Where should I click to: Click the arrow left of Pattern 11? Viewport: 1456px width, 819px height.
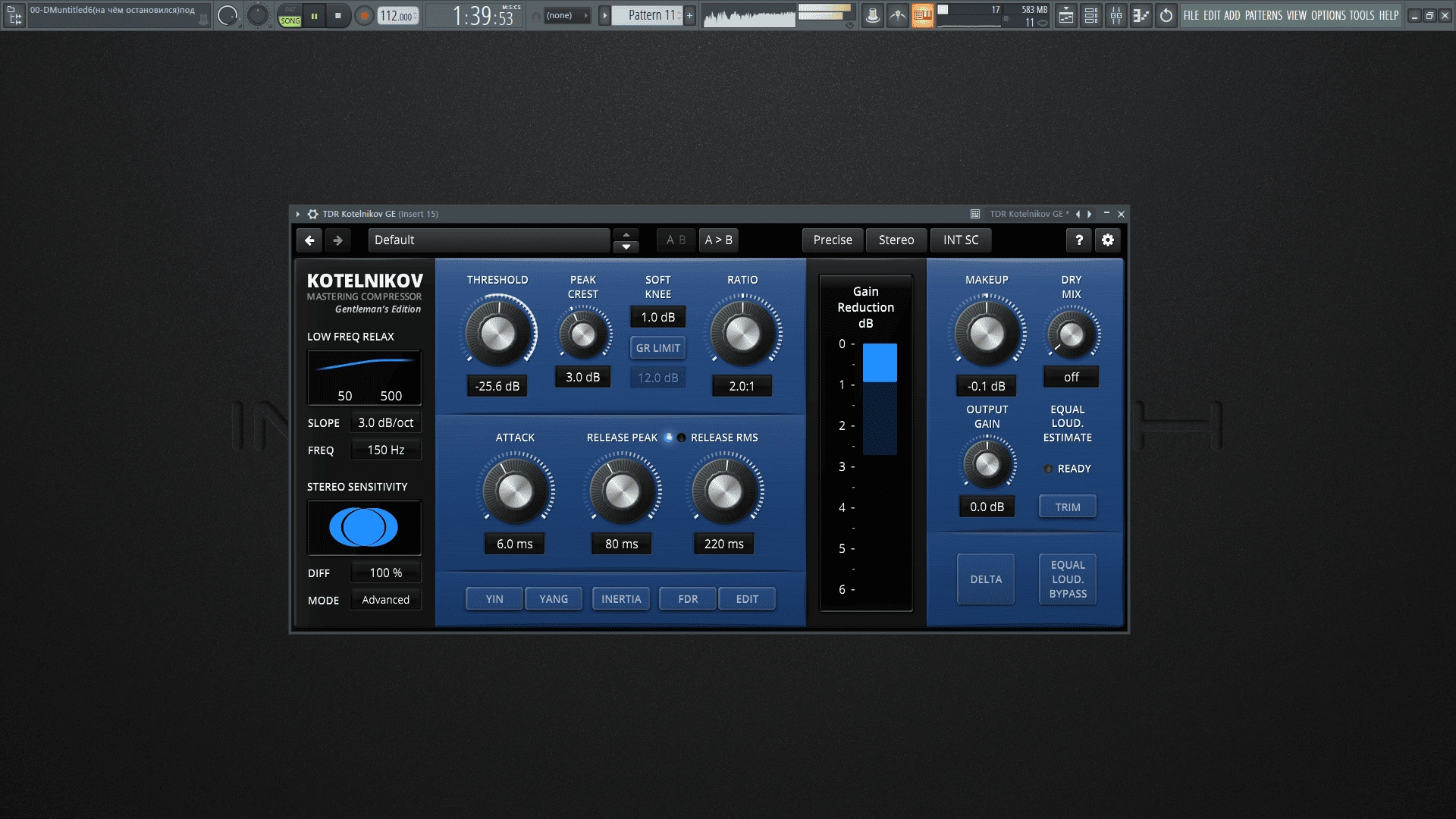click(x=604, y=15)
